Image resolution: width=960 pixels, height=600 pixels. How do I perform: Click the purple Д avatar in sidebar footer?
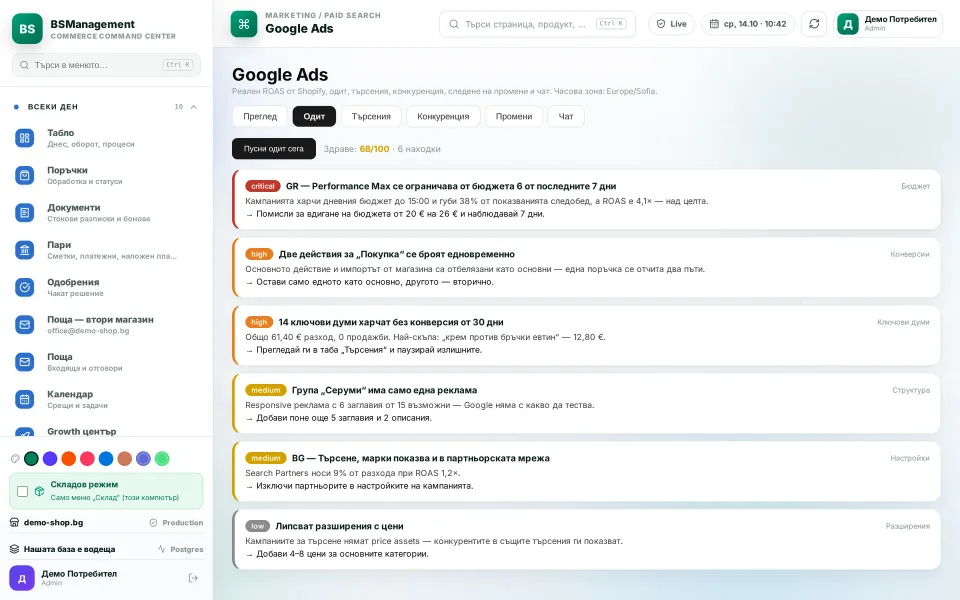pos(22,578)
